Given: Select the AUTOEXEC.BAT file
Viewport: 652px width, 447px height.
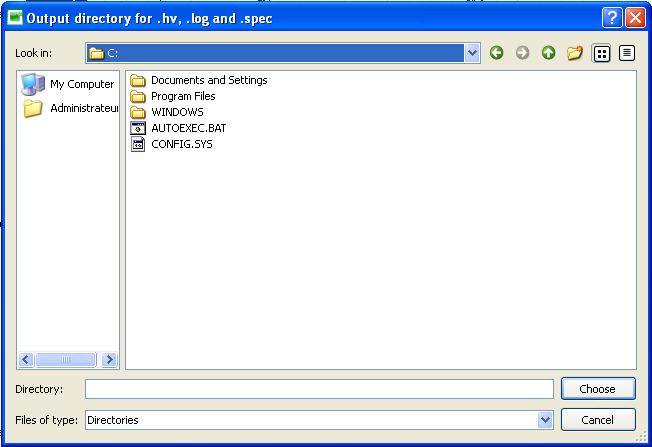Looking at the screenshot, I should point(186,128).
